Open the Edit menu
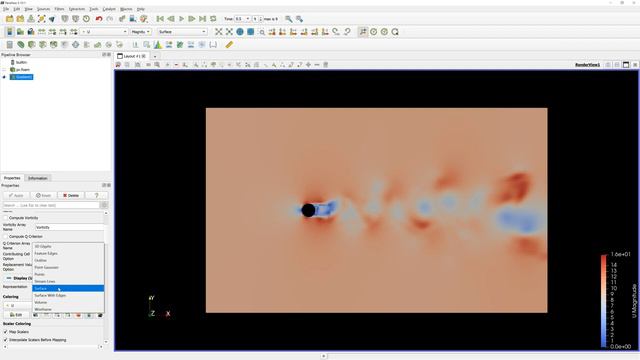The height and width of the screenshot is (360, 640). 17,9
